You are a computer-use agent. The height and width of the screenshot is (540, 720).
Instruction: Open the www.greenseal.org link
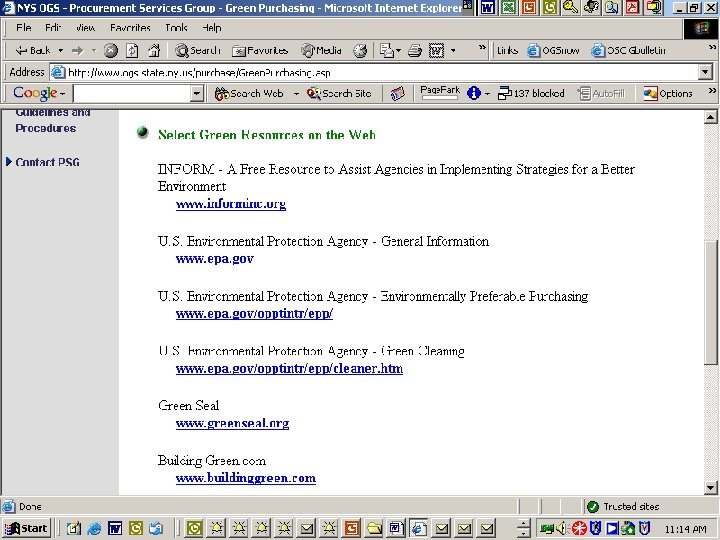[232, 423]
